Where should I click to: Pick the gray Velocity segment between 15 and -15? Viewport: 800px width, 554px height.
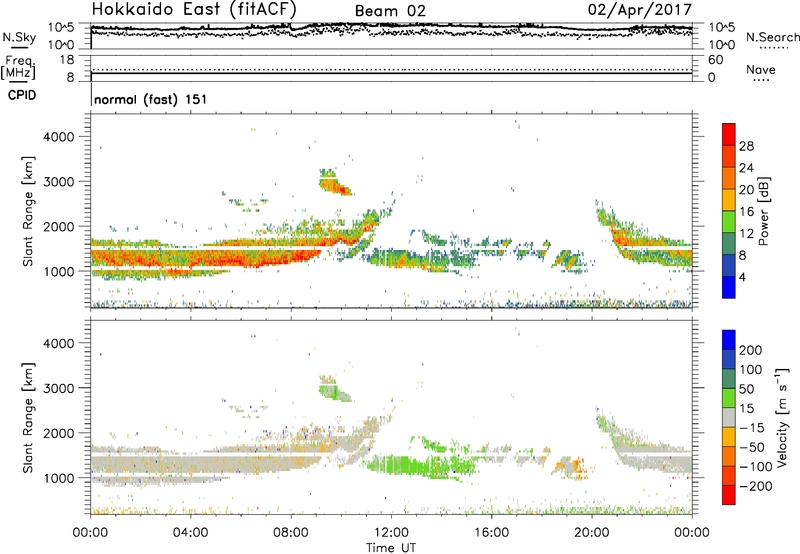click(x=729, y=417)
